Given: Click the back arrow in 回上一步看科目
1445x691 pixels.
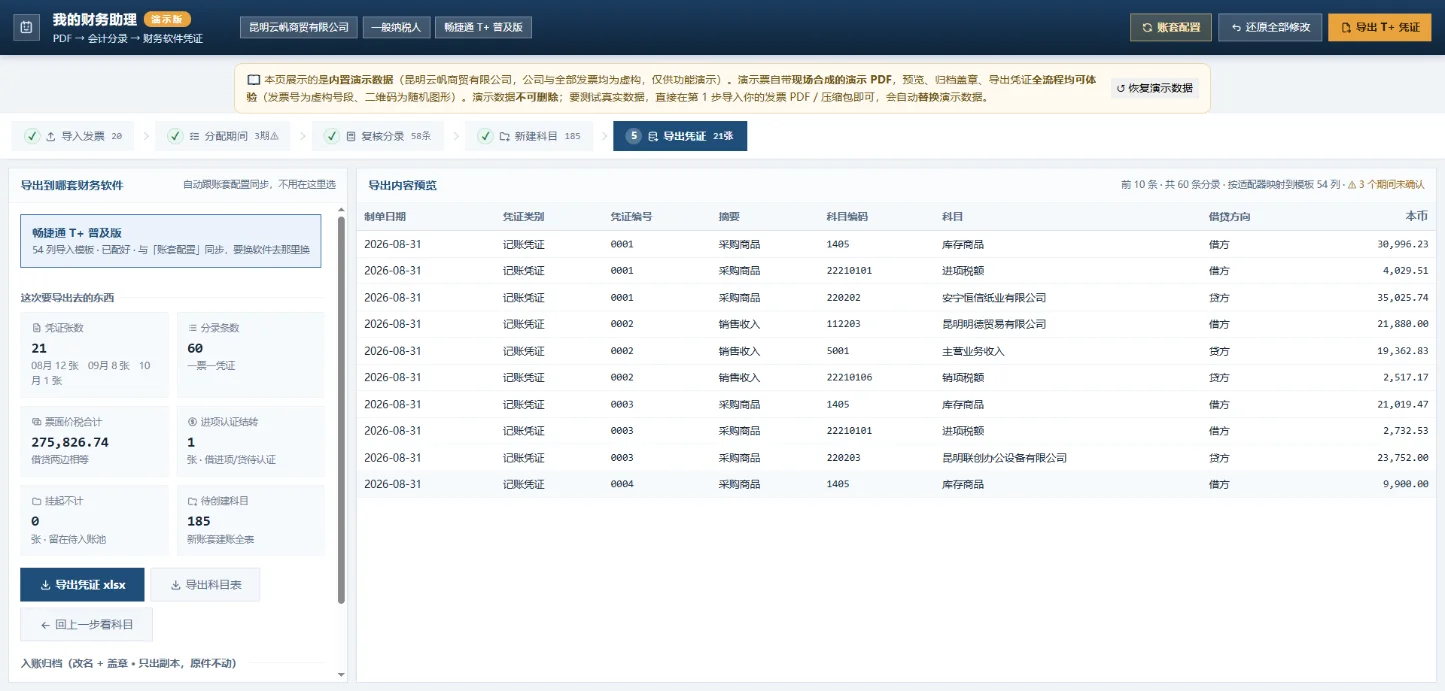Looking at the screenshot, I should click(45, 624).
